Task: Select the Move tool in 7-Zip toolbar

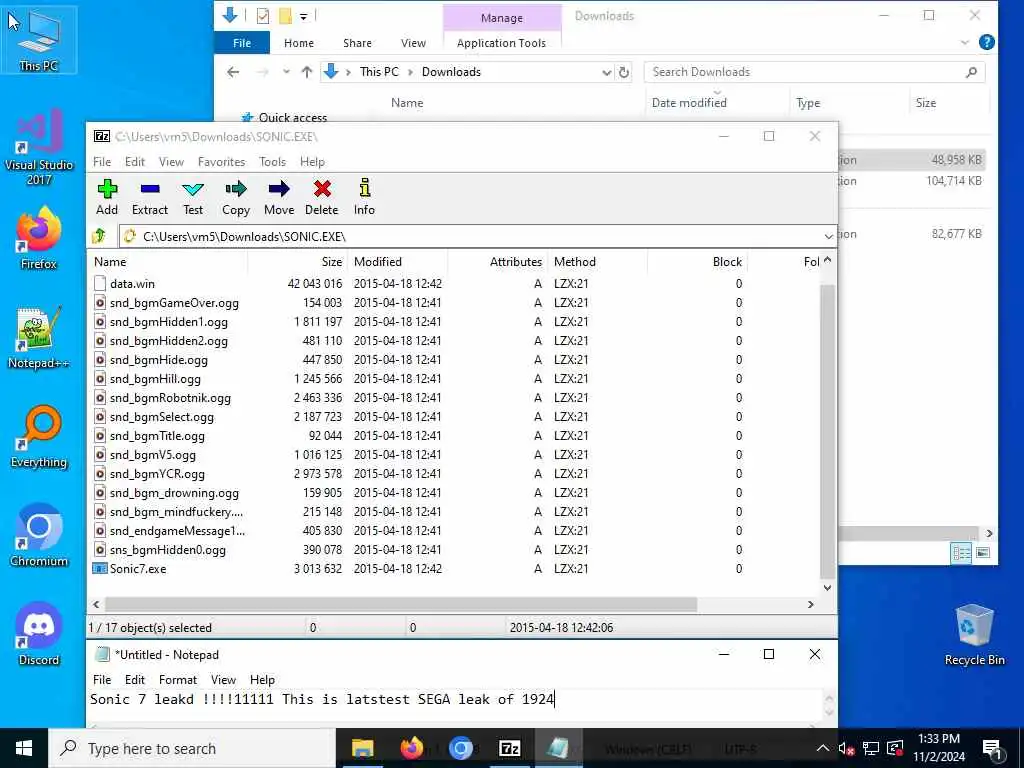Action: coord(279,197)
